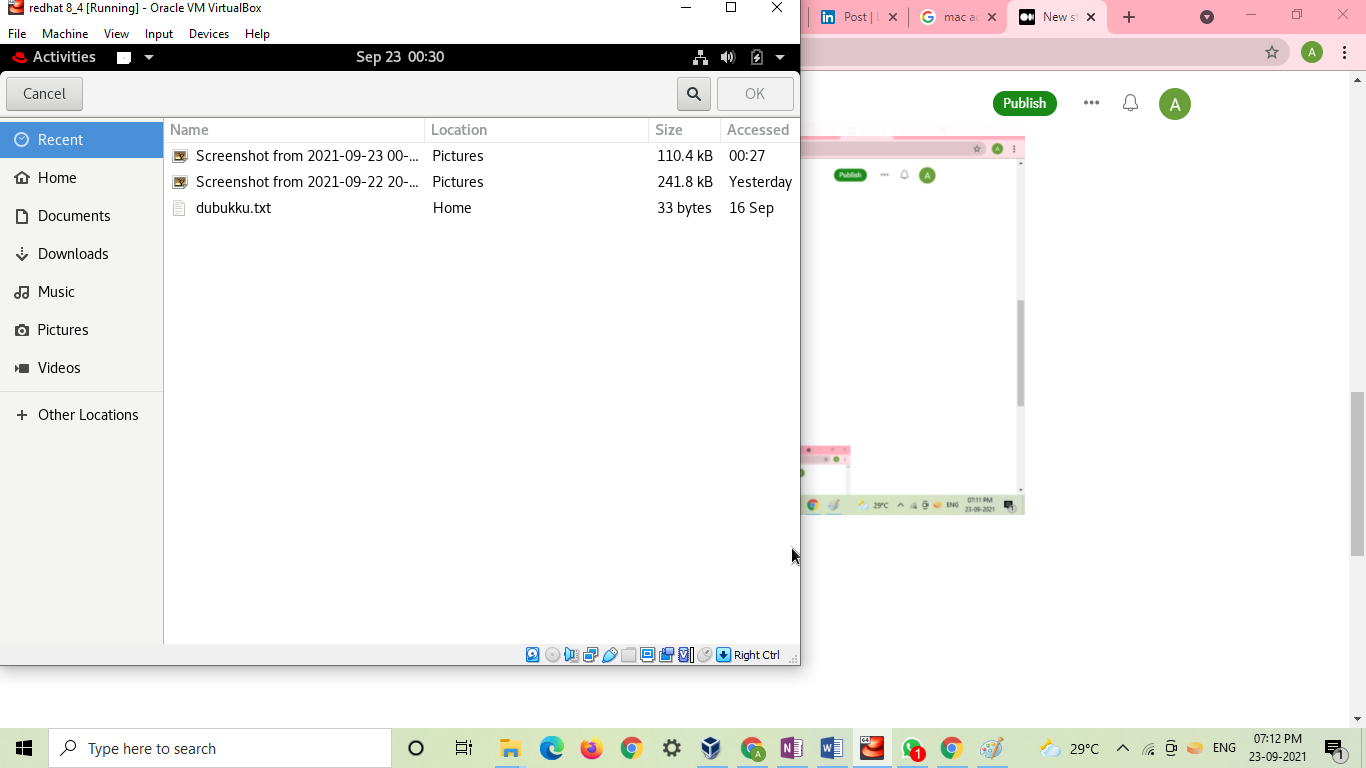Open Microsoft Word from the Windows taskbar

pos(831,747)
